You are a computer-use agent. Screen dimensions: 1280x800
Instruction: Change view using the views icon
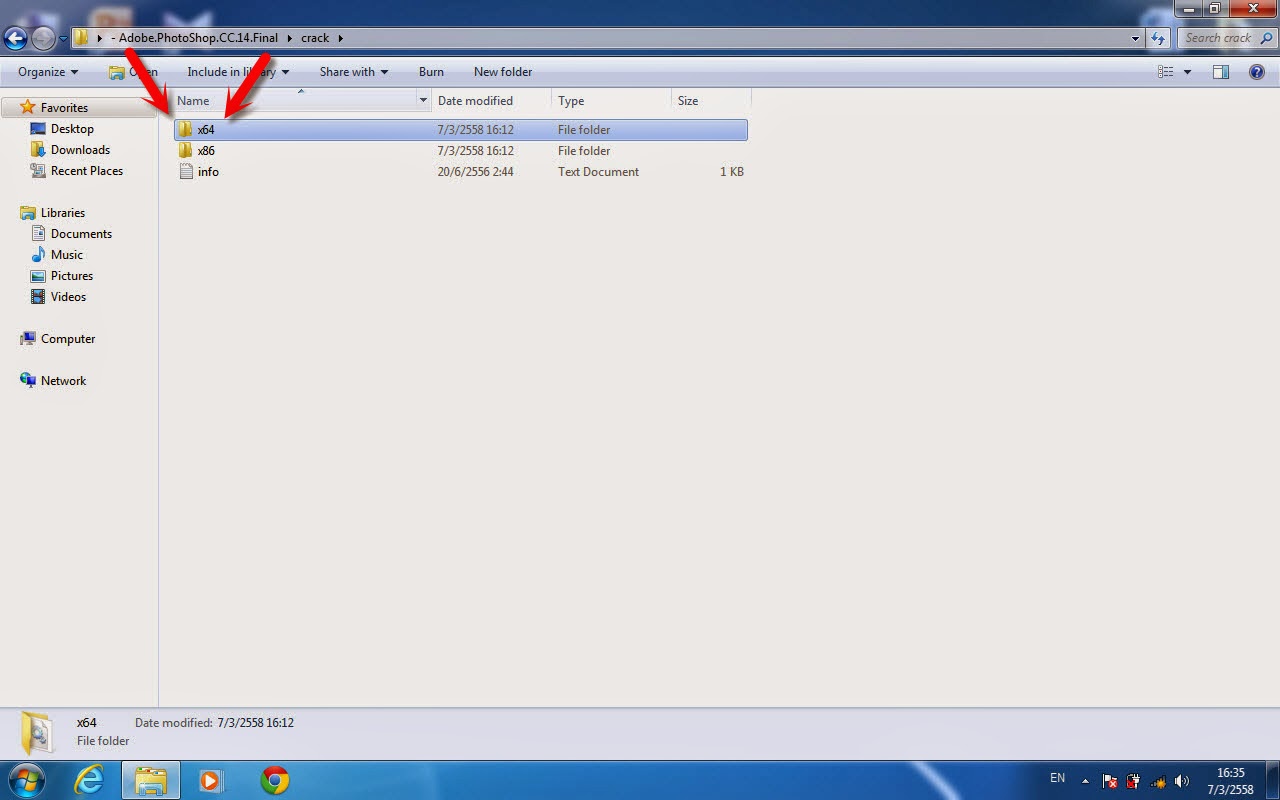(x=1165, y=72)
